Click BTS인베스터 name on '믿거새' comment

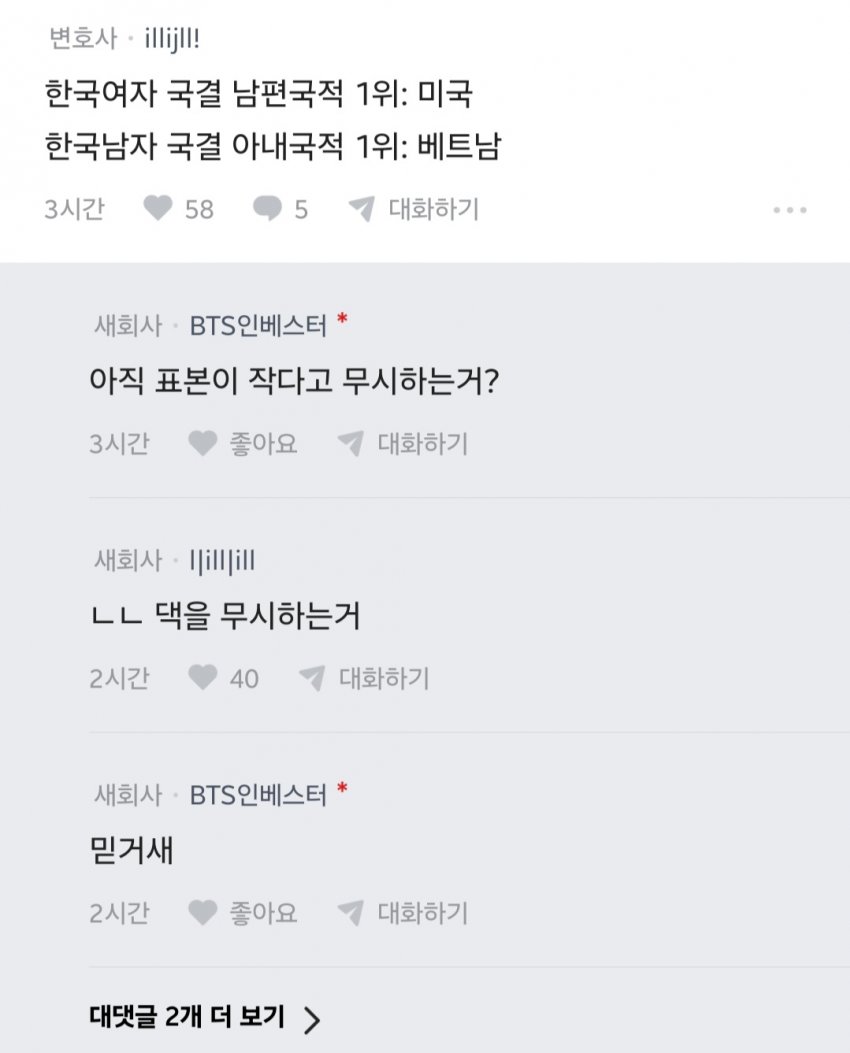click(x=258, y=795)
